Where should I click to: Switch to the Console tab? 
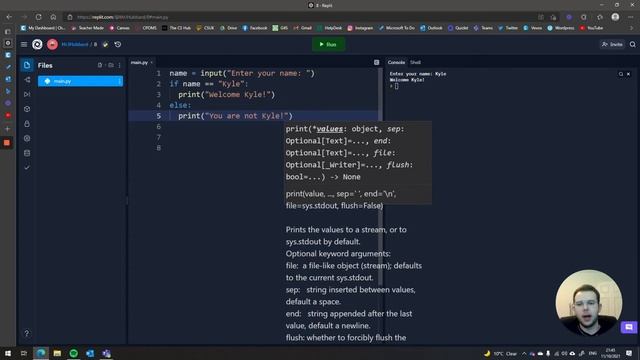pyautogui.click(x=396, y=62)
